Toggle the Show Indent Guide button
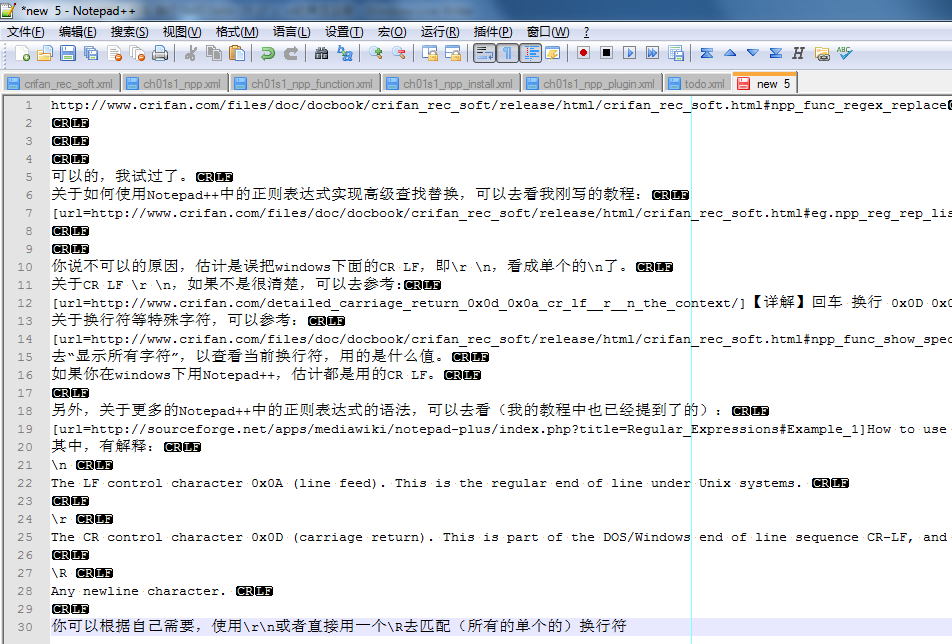 tap(530, 53)
